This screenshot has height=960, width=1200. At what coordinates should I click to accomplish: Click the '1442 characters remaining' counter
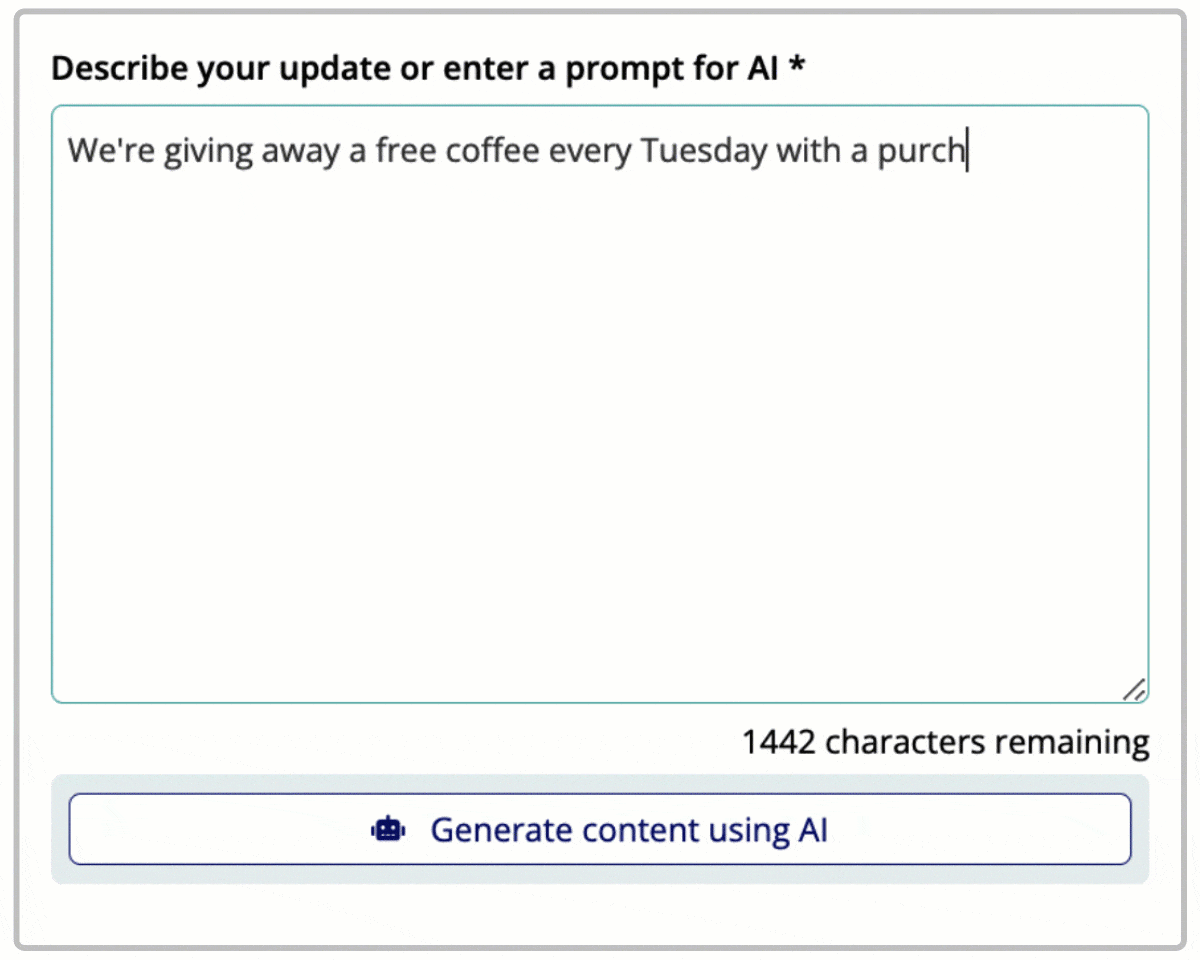coord(945,742)
